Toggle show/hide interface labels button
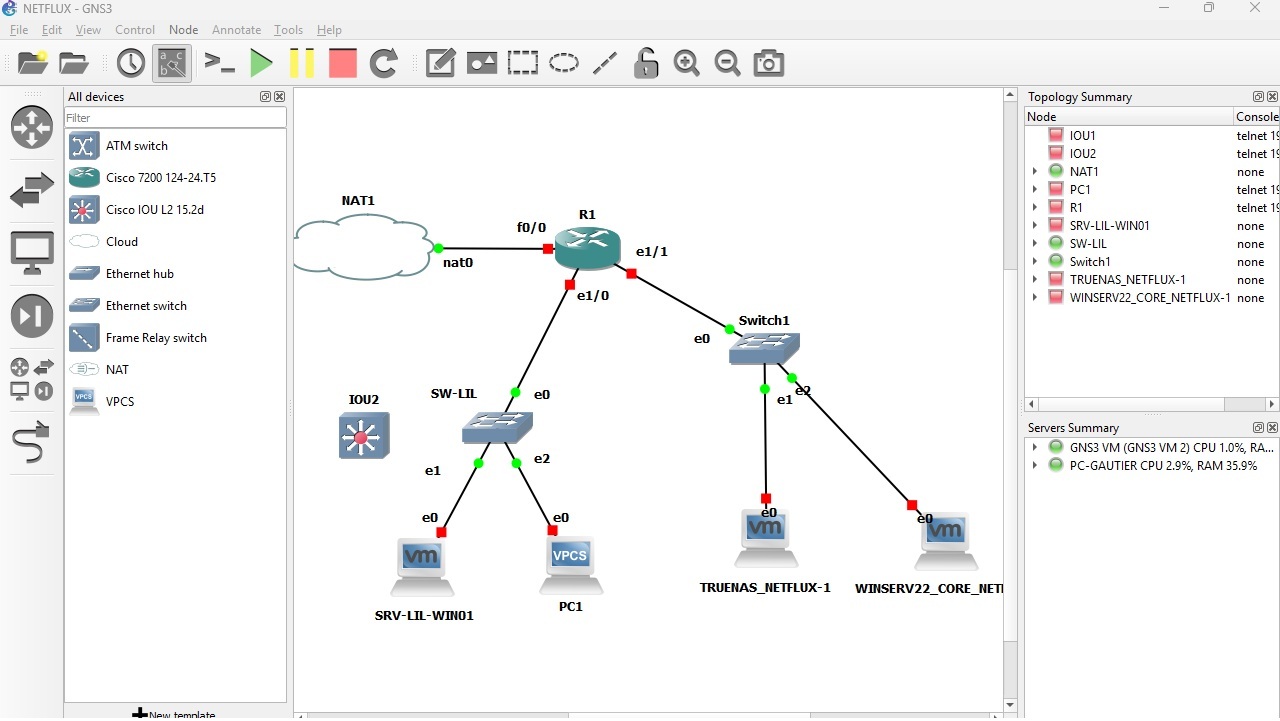The width and height of the screenshot is (1280, 721). point(172,64)
